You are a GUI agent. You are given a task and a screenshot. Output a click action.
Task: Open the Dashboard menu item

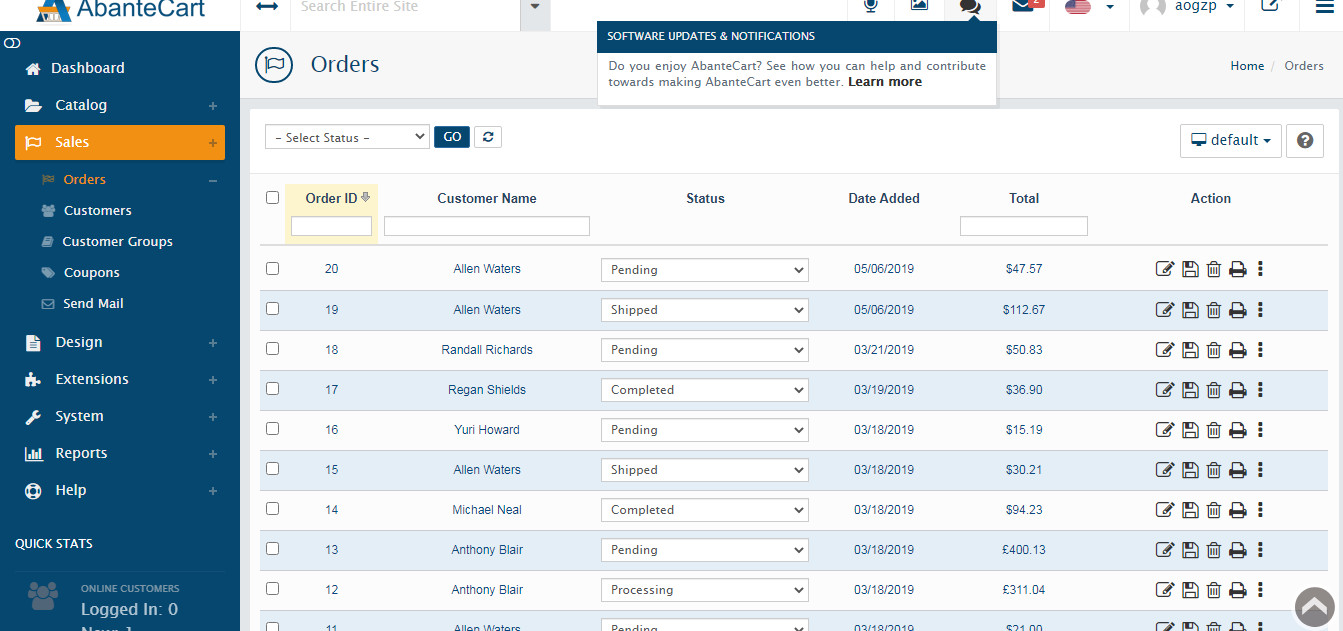88,68
